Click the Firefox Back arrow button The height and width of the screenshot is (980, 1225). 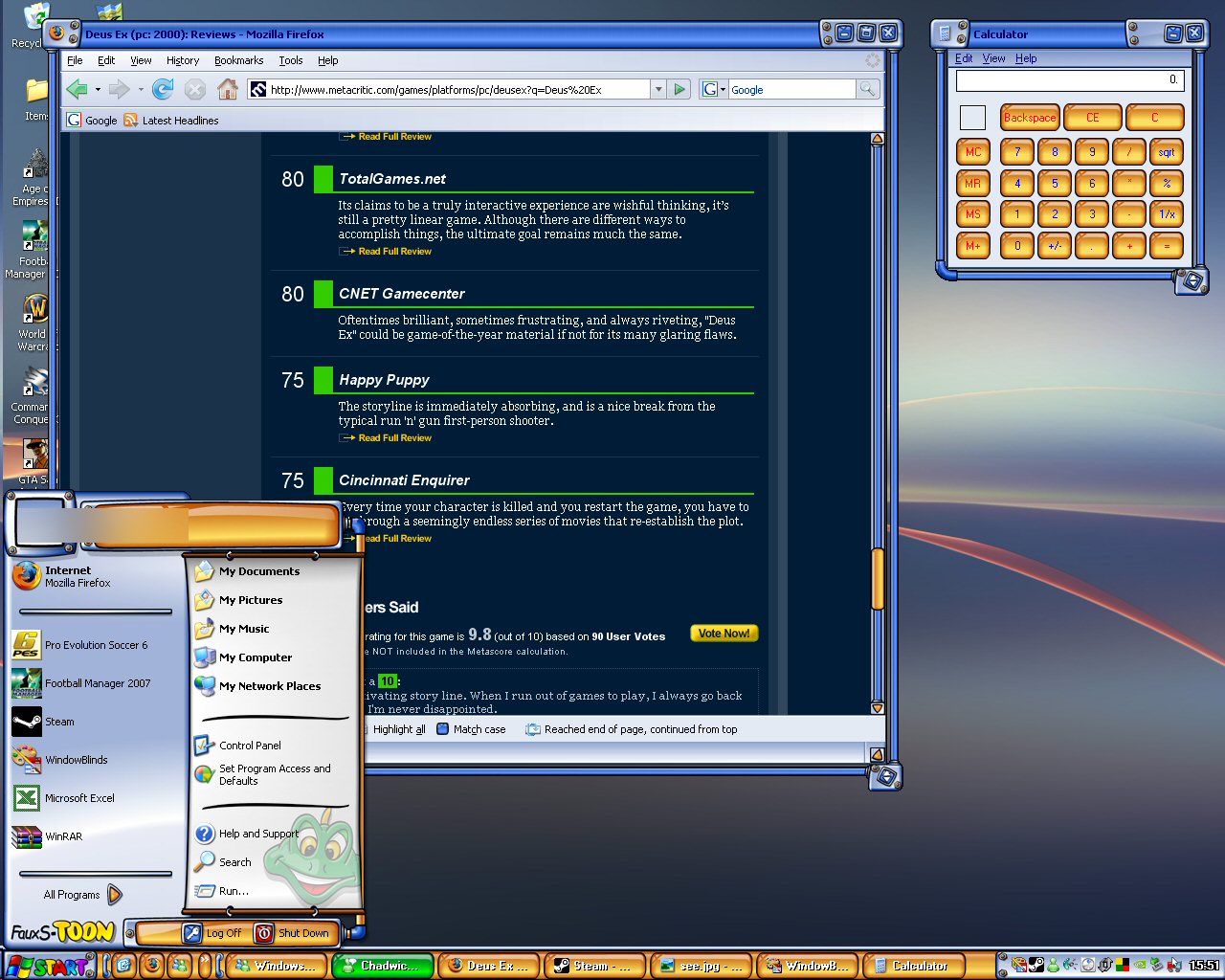coord(77,90)
